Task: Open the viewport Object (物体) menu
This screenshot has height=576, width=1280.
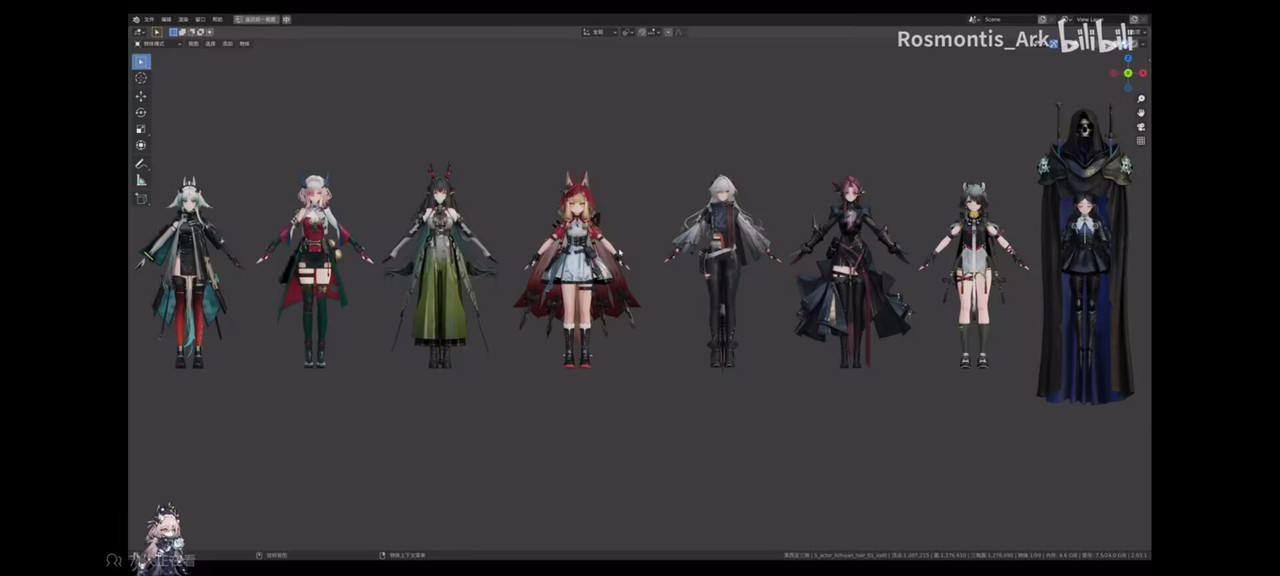Action: point(244,44)
